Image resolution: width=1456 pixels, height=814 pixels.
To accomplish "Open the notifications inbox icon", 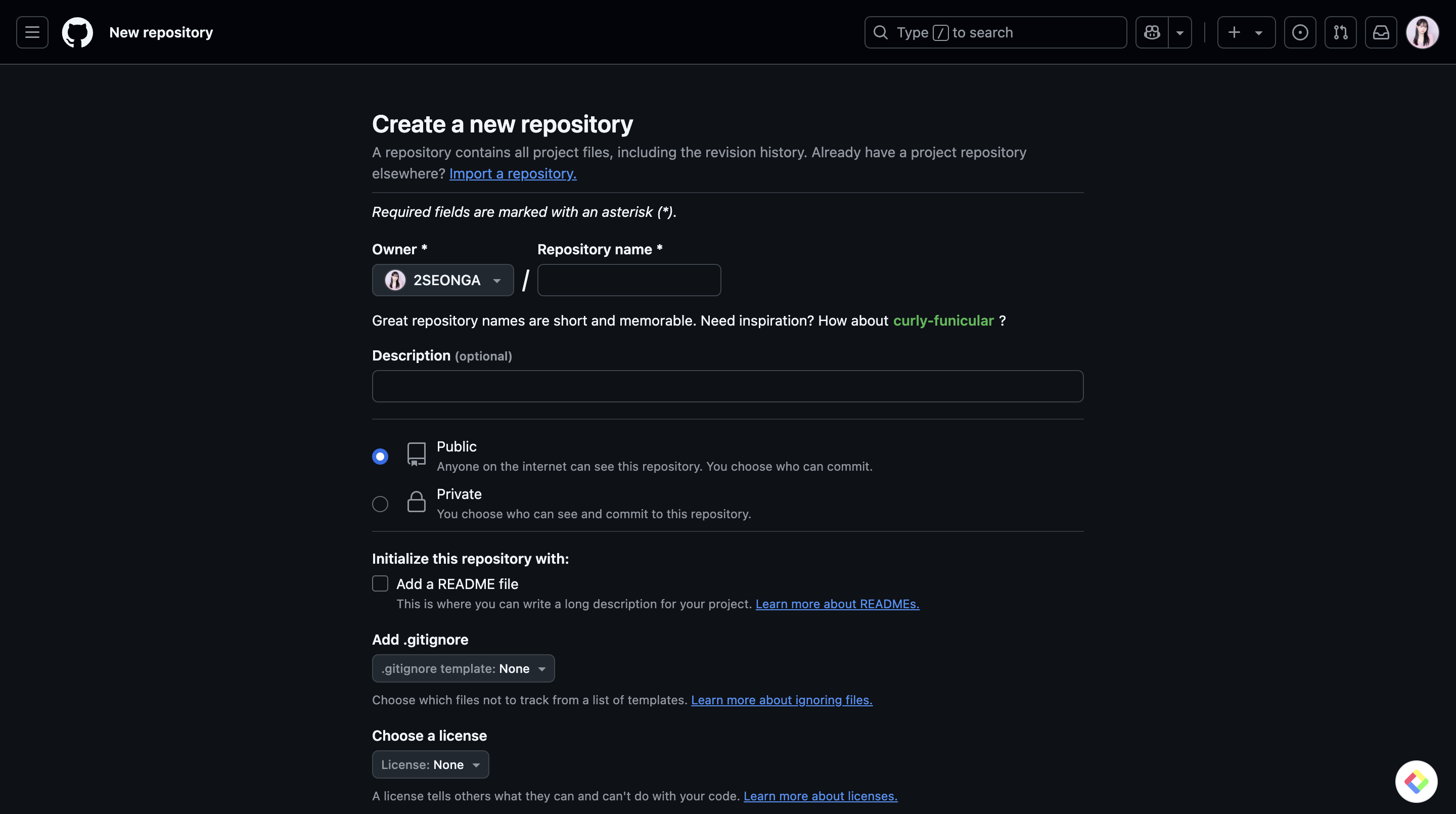I will [1381, 32].
